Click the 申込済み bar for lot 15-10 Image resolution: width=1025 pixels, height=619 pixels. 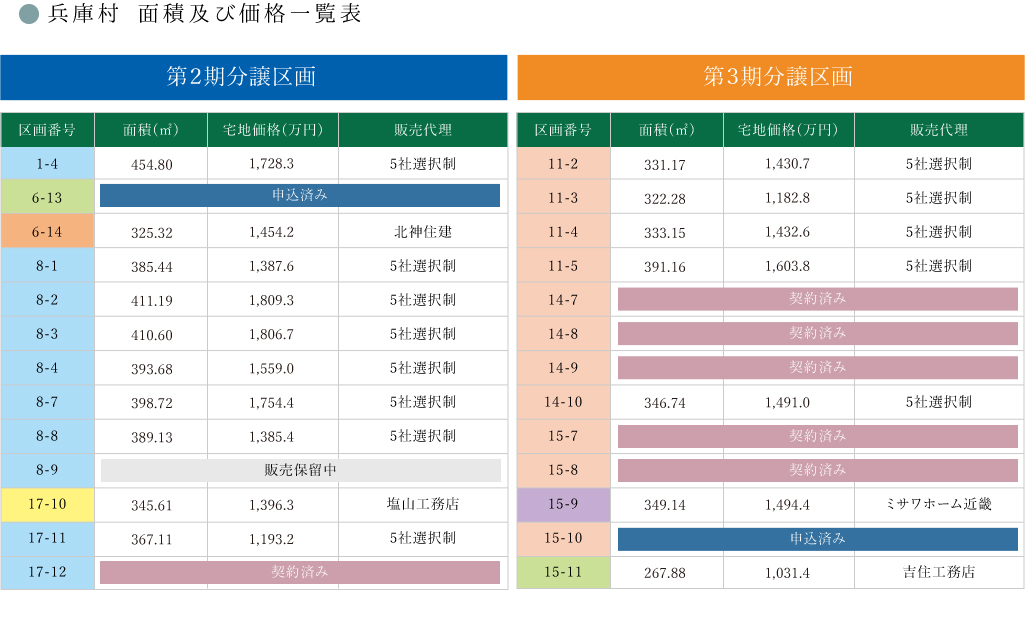tap(817, 539)
